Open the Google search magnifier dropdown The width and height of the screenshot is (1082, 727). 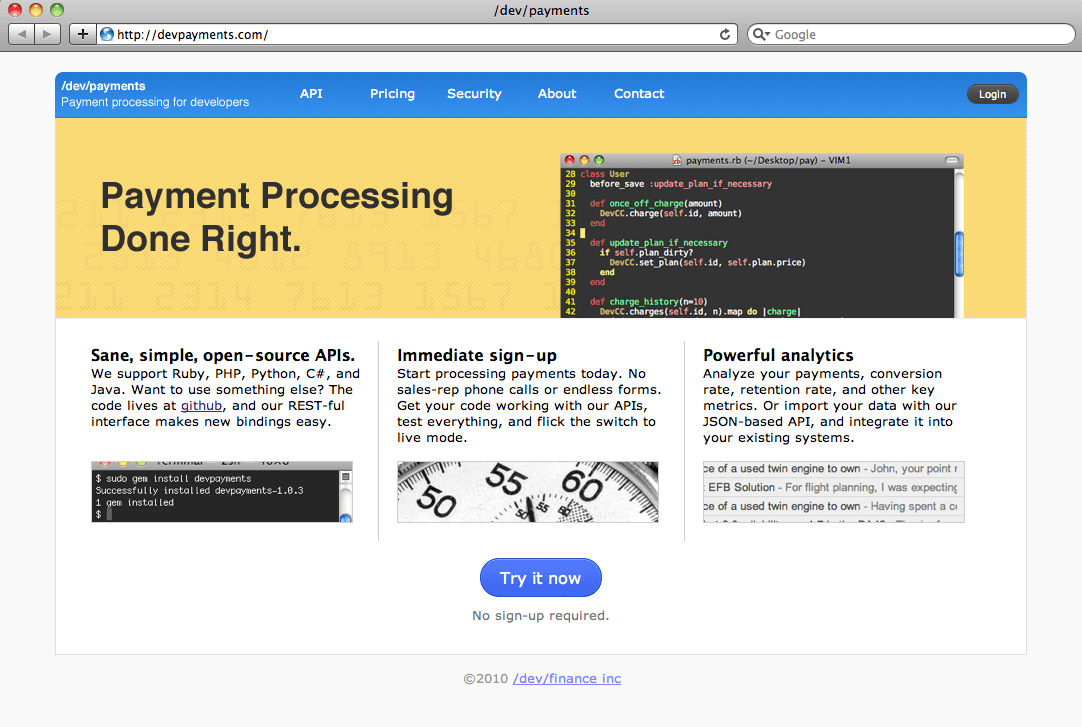pyautogui.click(x=762, y=34)
